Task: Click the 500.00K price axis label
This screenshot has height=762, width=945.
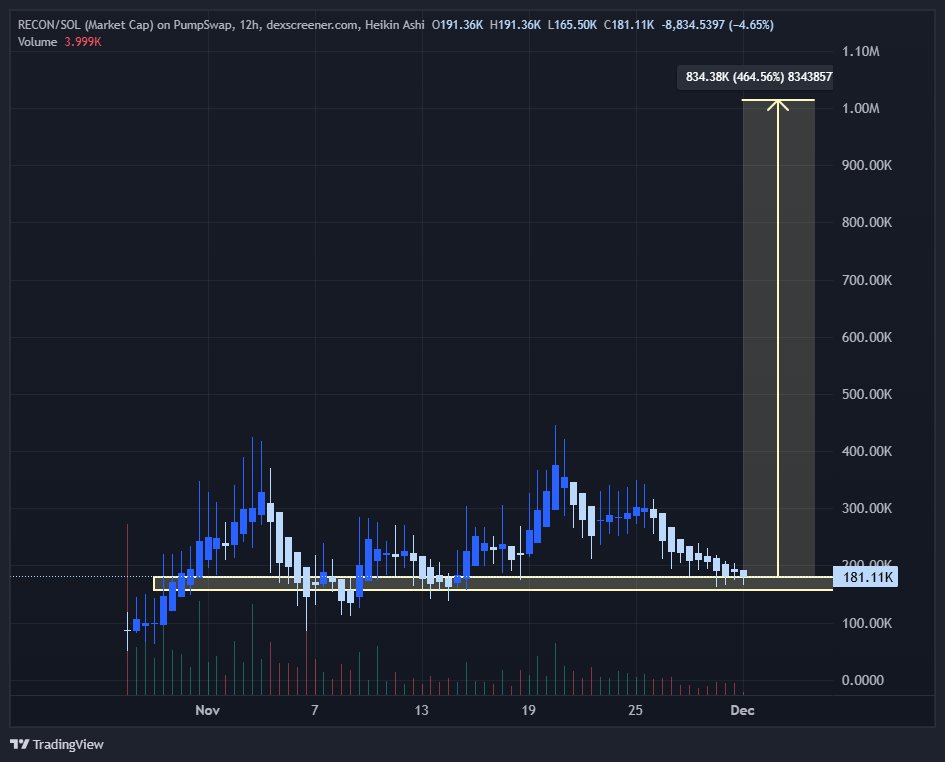Action: point(867,394)
